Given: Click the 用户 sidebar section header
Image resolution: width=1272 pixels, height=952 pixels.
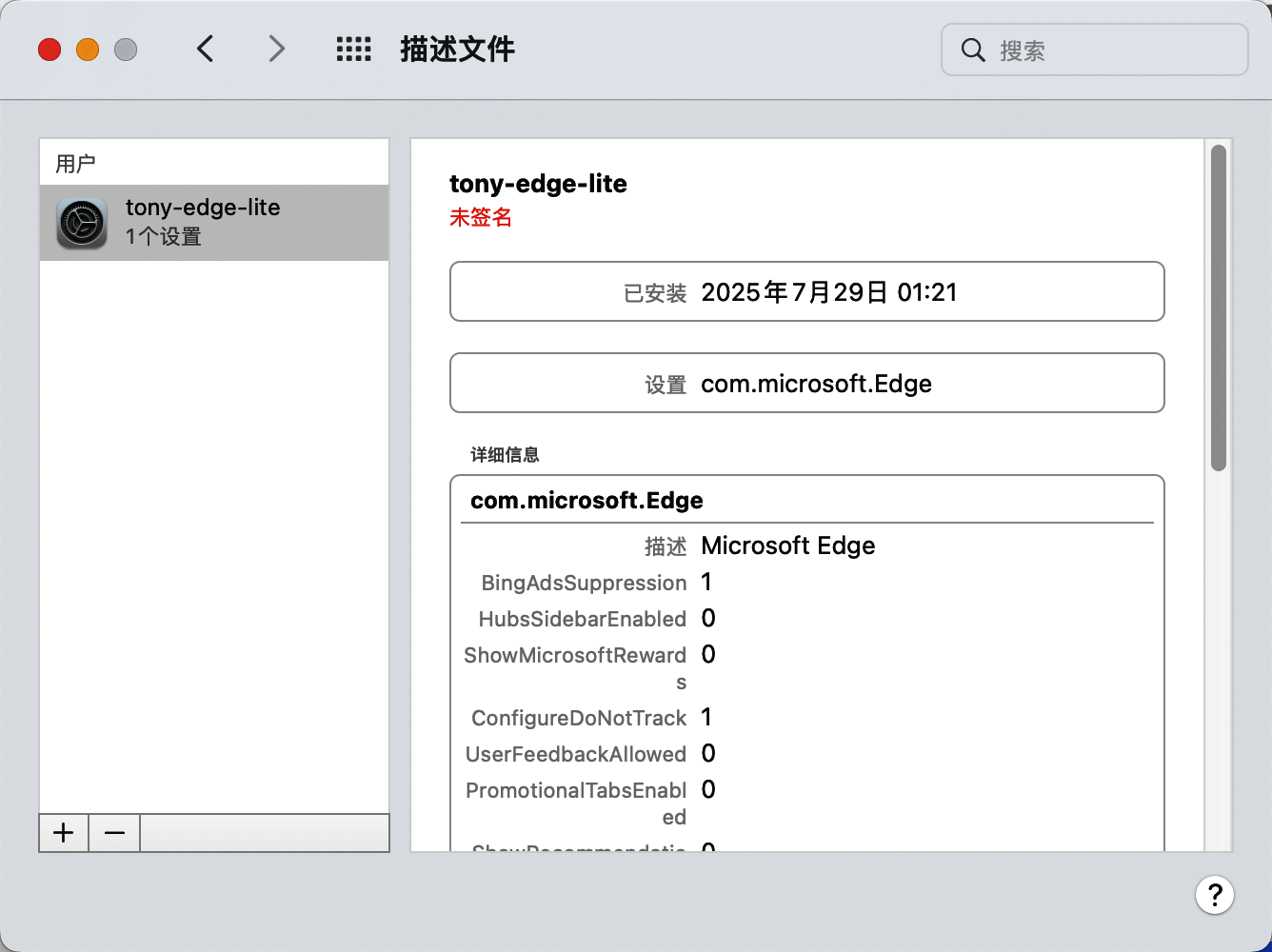Looking at the screenshot, I should pos(76,164).
